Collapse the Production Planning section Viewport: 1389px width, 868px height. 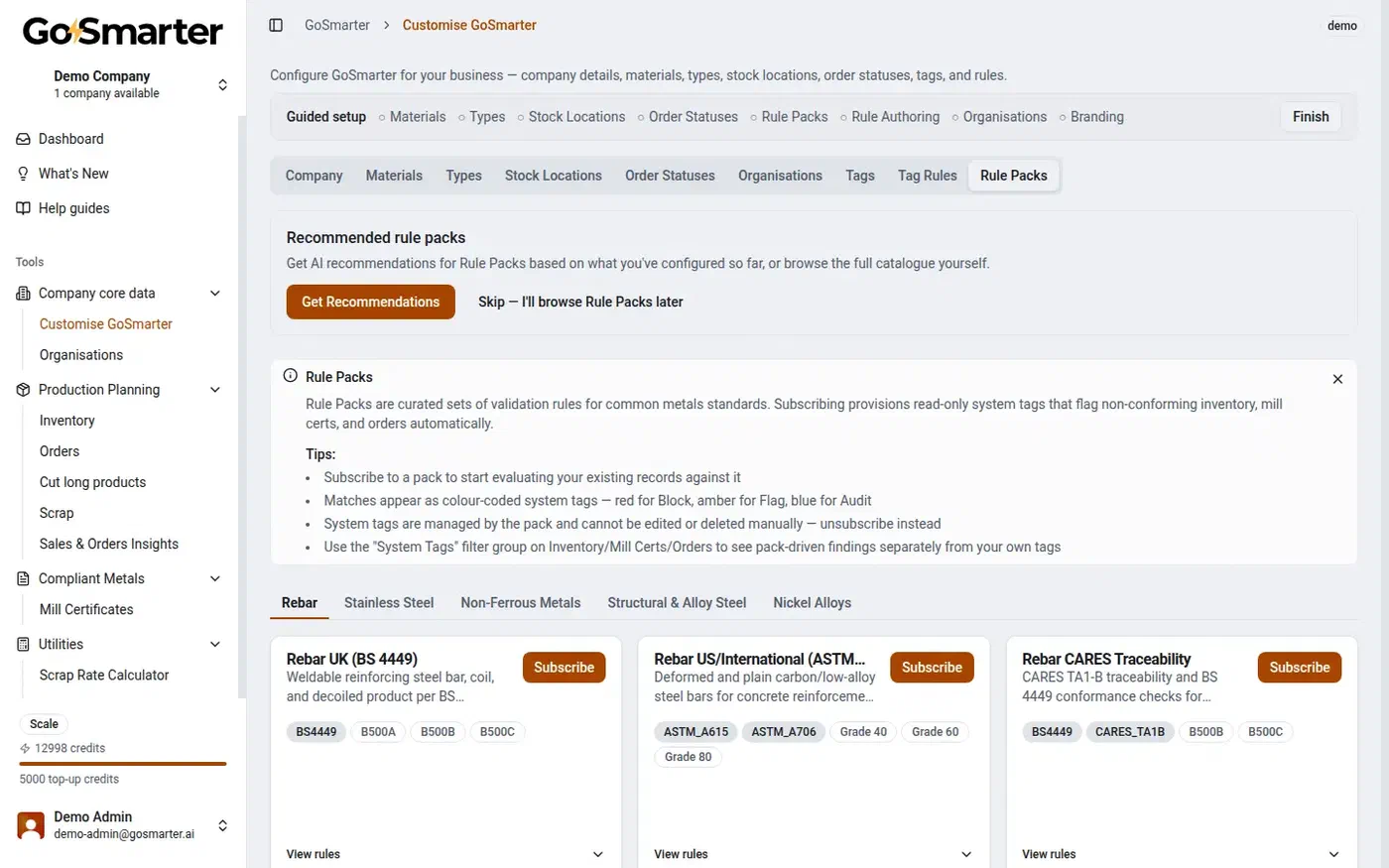(x=215, y=390)
